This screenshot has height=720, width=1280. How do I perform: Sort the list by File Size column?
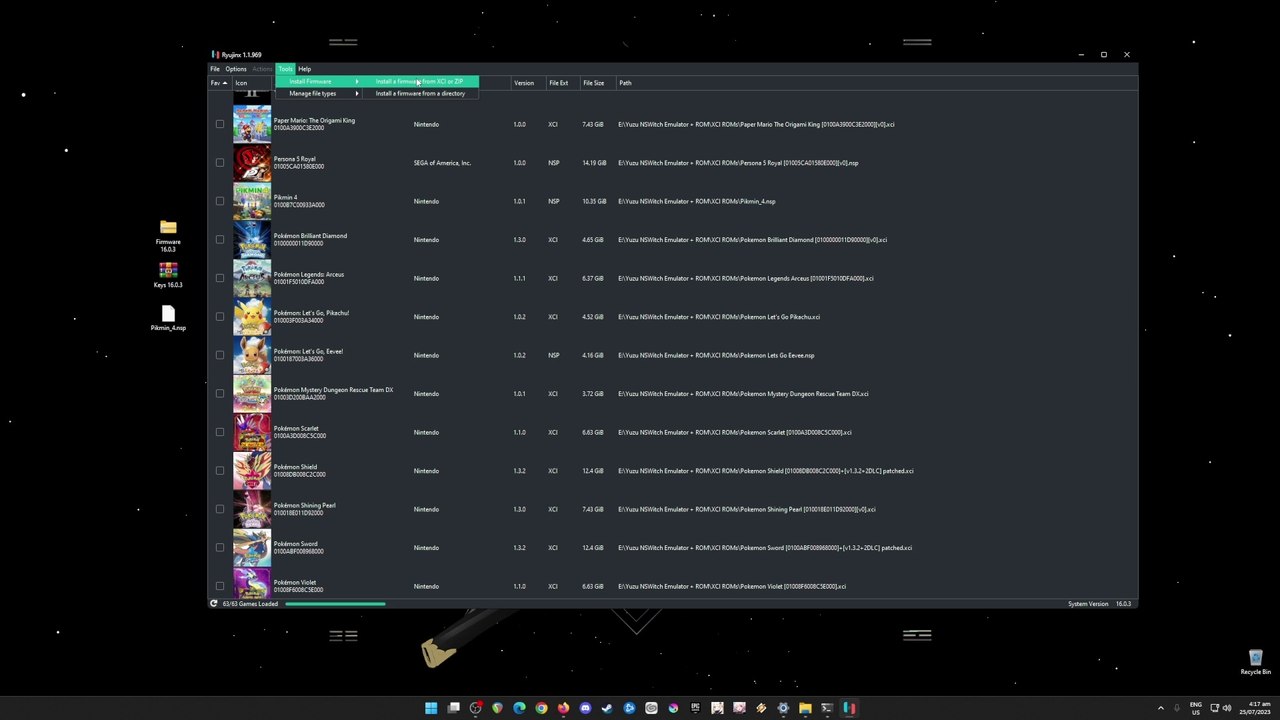[x=597, y=83]
